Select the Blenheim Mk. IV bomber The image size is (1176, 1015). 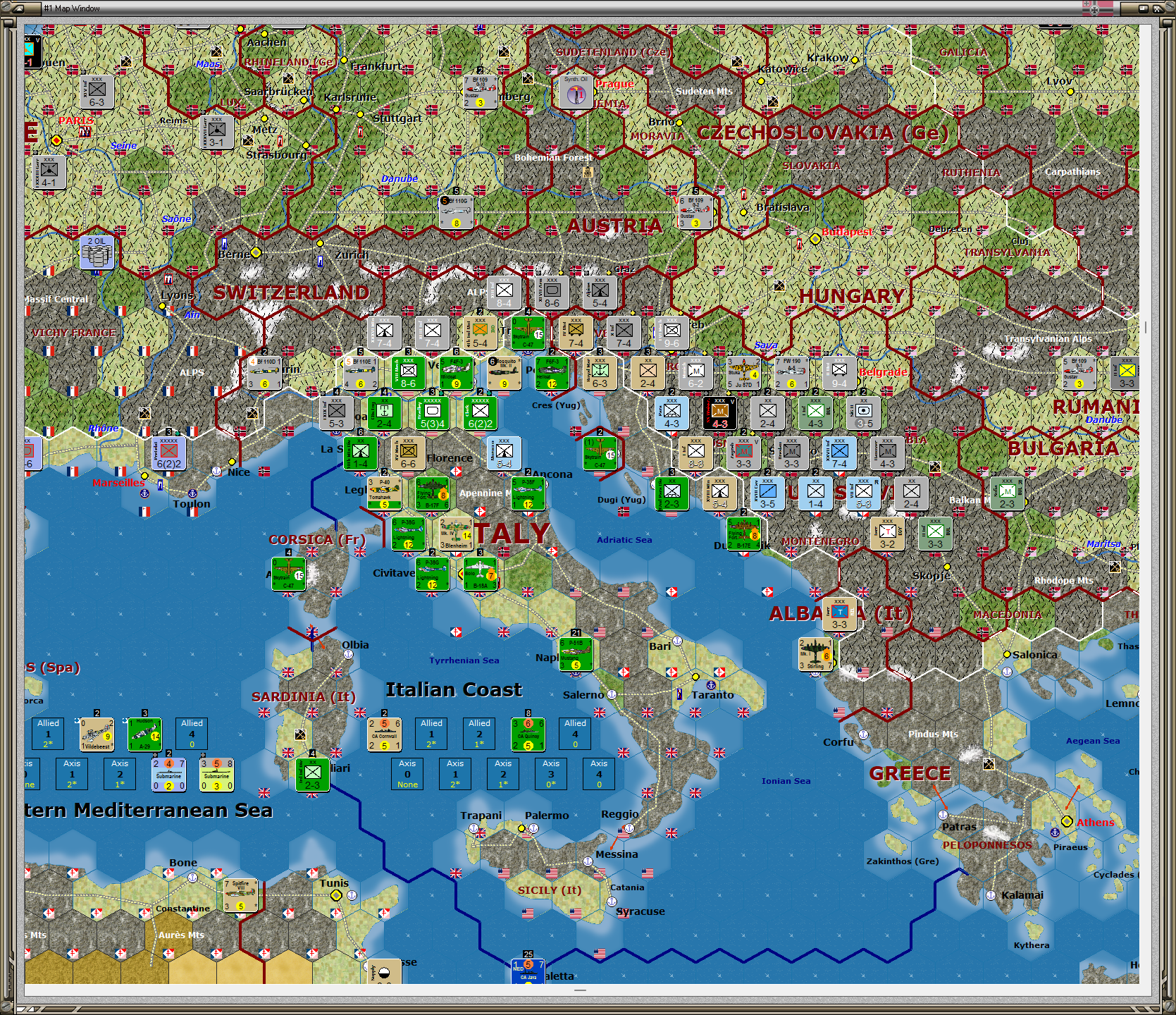(x=456, y=534)
